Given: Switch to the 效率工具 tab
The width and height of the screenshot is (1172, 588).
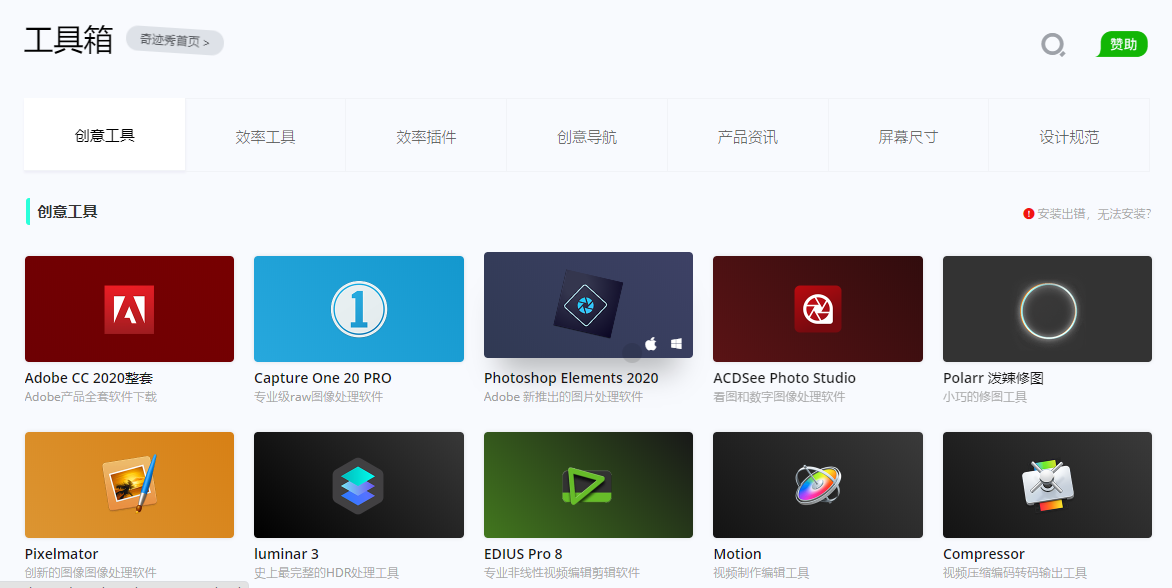Looking at the screenshot, I should tap(265, 136).
